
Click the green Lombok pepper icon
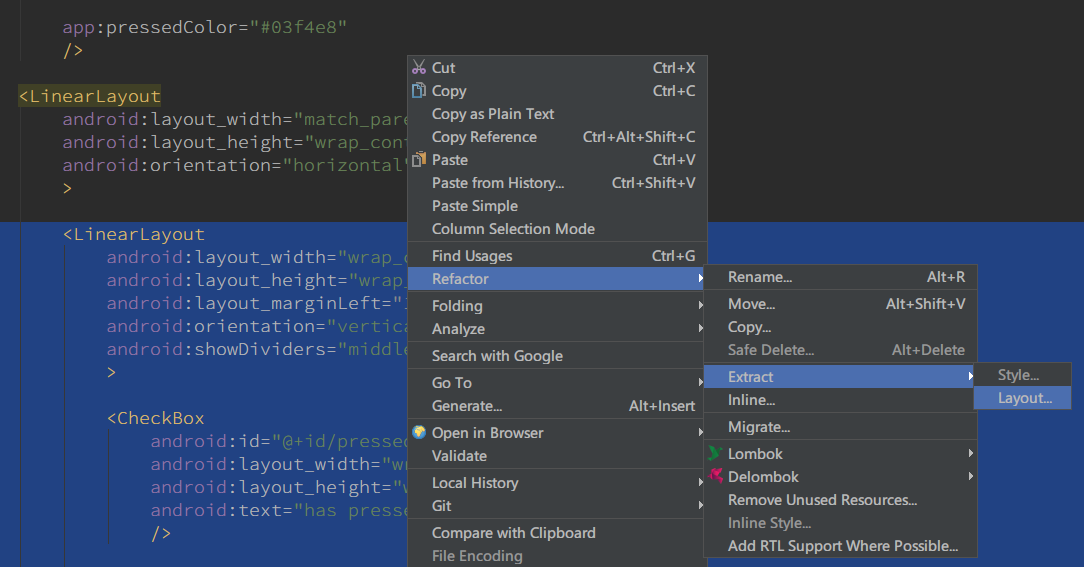coord(715,454)
